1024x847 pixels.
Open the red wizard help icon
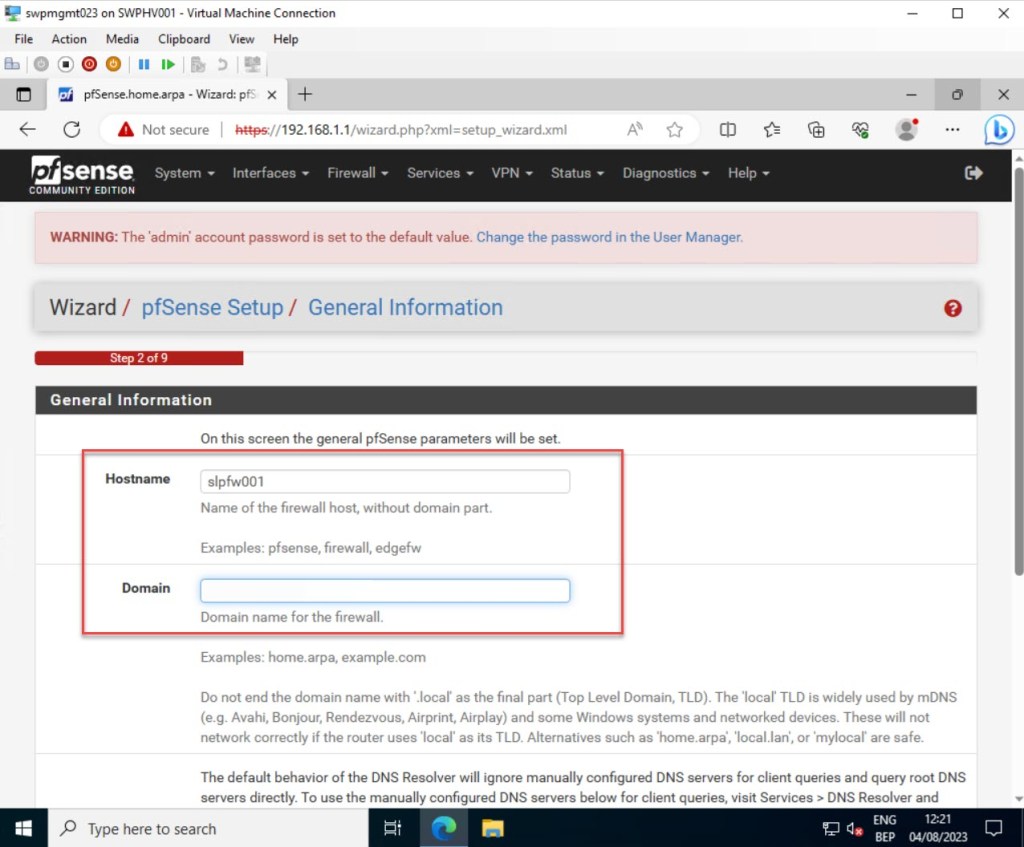click(x=952, y=308)
